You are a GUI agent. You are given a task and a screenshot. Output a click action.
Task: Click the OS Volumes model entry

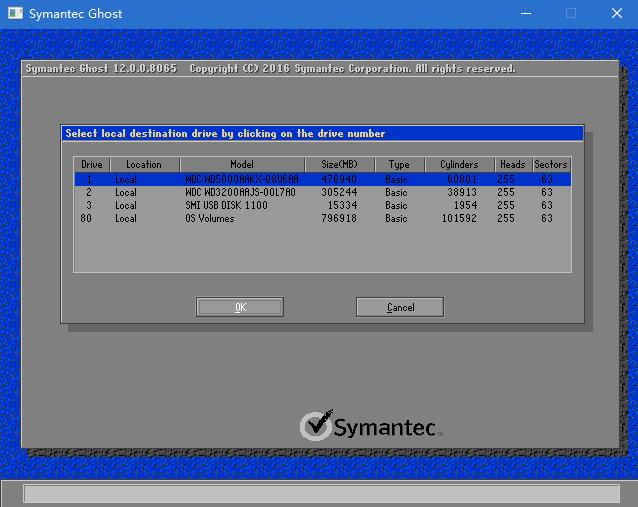pos(210,219)
